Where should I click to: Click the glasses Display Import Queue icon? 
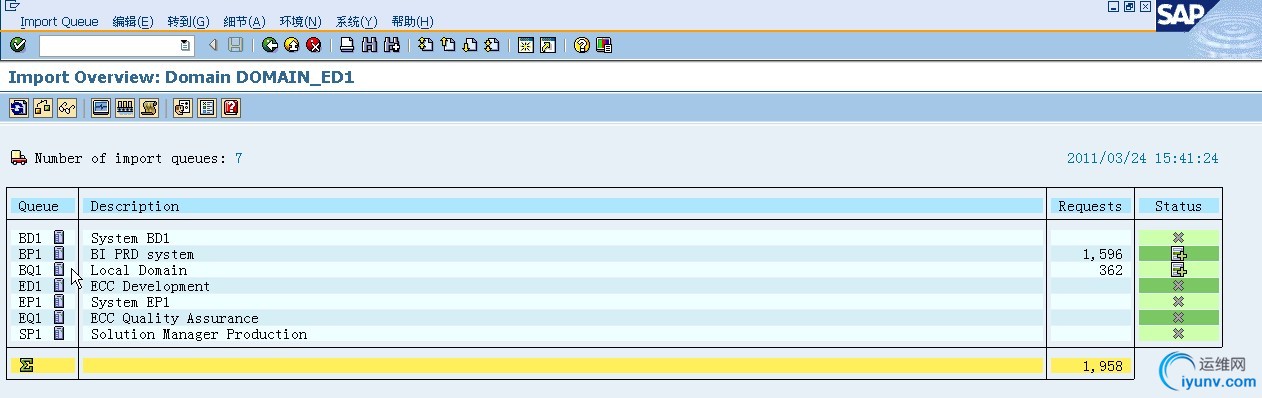(66, 107)
